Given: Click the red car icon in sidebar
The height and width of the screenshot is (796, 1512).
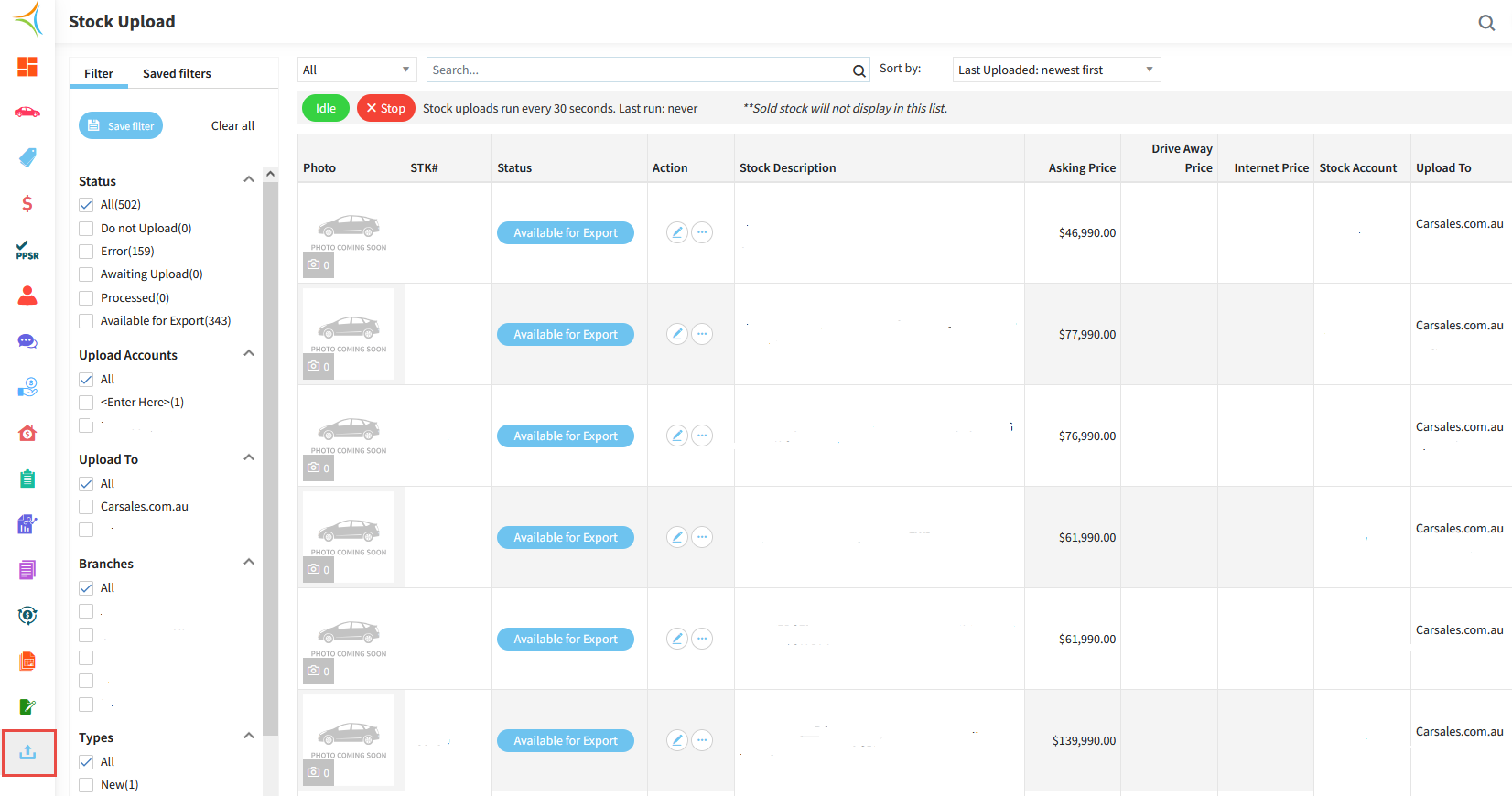Looking at the screenshot, I should [x=27, y=113].
